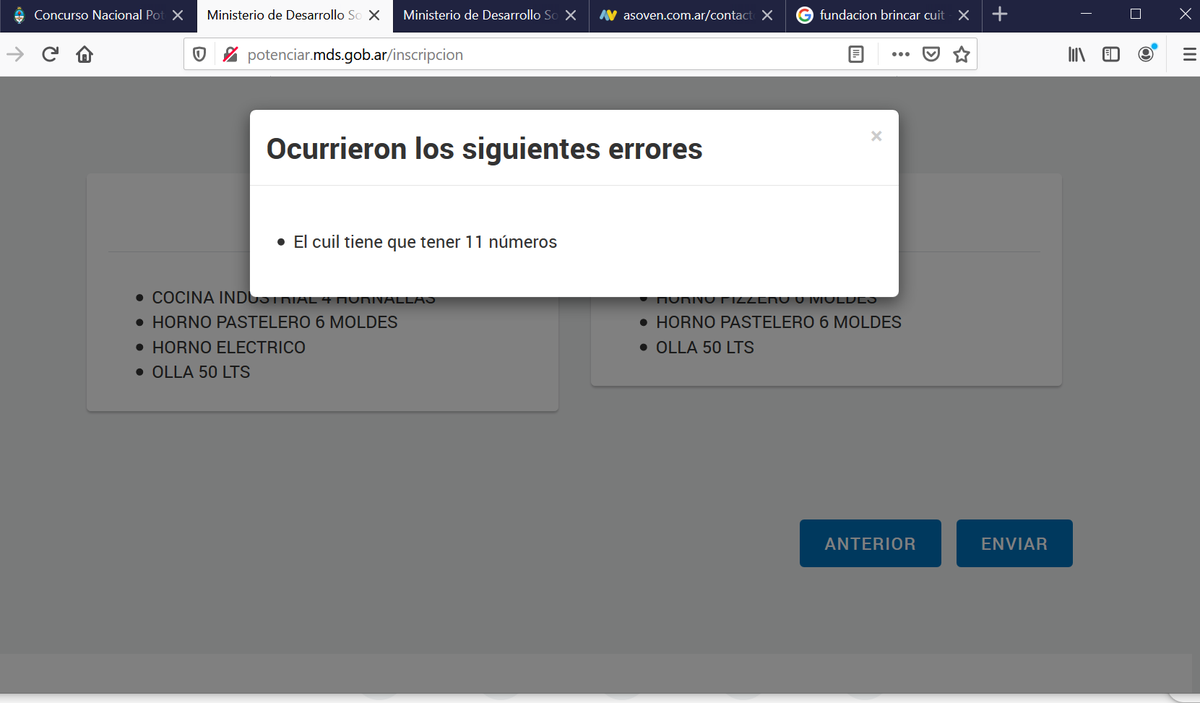
Task: Select right card's HORNO PASTELERO 6 MOLDES
Action: pos(779,322)
